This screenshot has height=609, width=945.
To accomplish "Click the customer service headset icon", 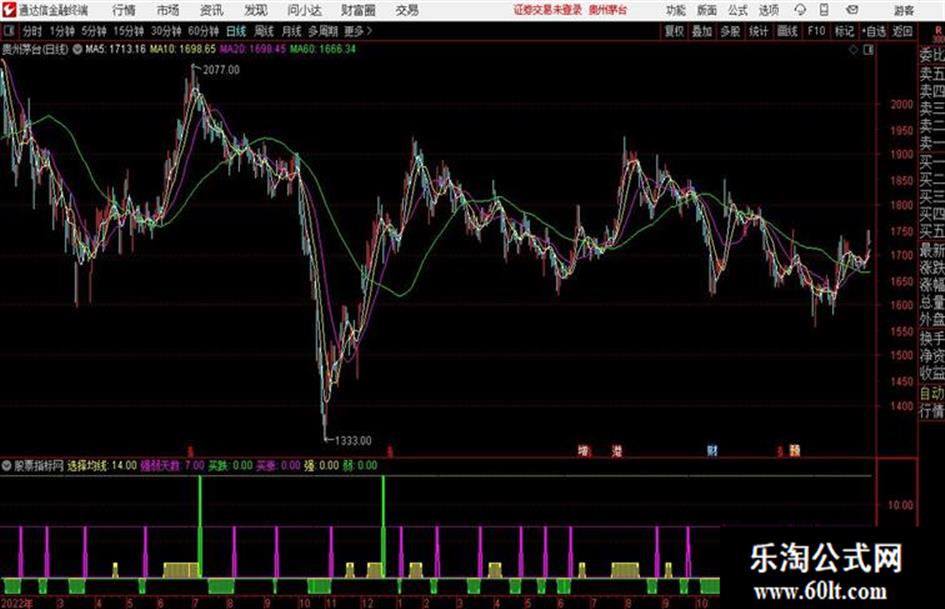I will point(800,10).
